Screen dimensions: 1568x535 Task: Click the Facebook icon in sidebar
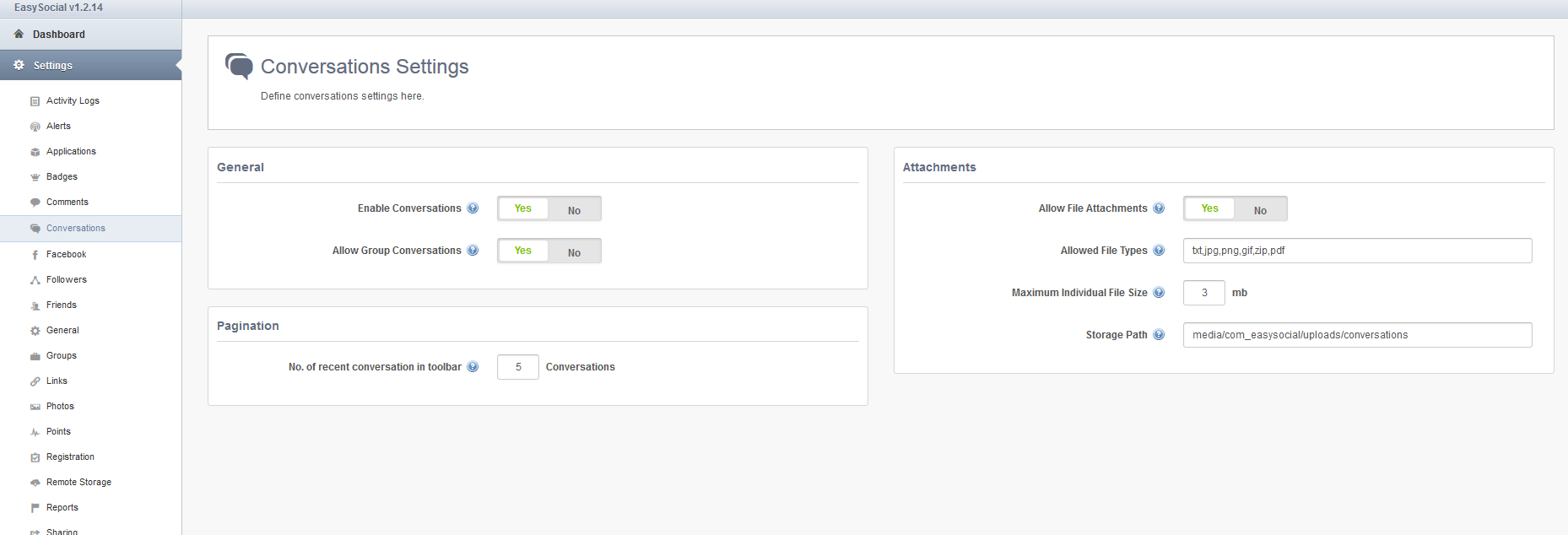pos(35,255)
